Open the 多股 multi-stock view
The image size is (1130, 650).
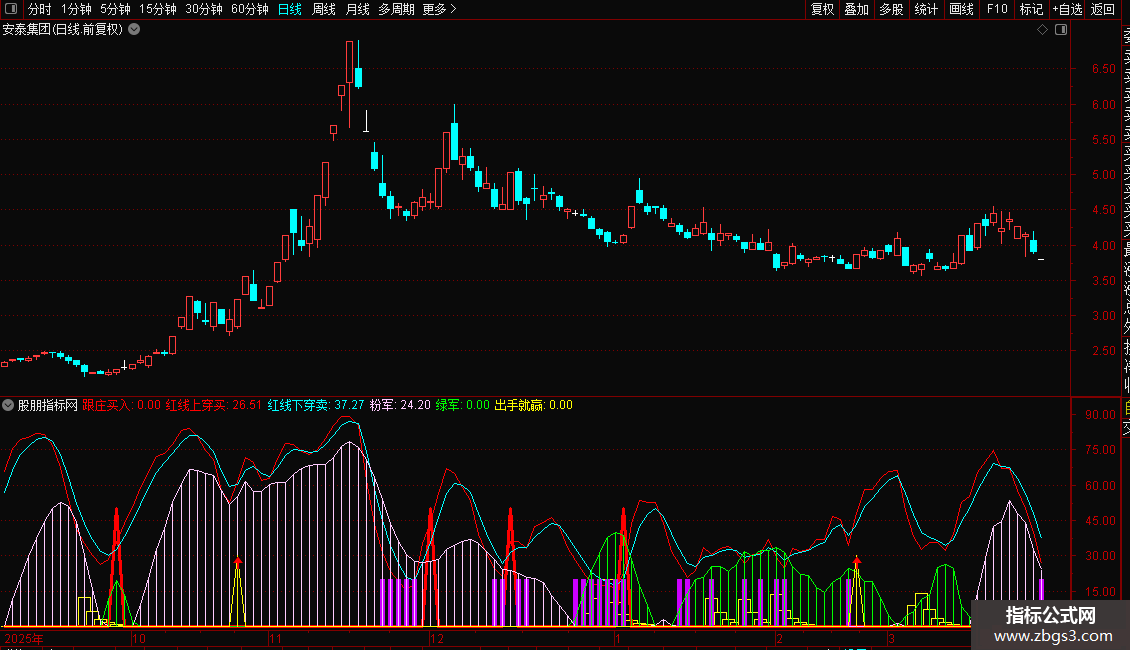[x=891, y=9]
